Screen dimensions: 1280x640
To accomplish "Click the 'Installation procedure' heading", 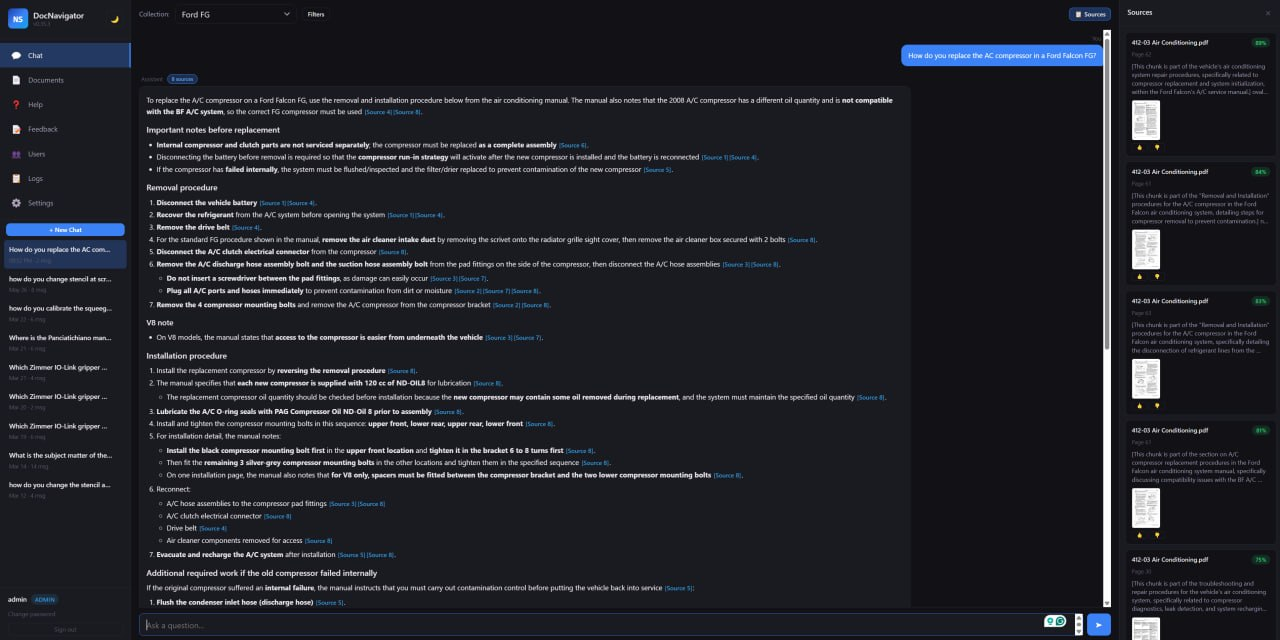I will (x=186, y=356).
